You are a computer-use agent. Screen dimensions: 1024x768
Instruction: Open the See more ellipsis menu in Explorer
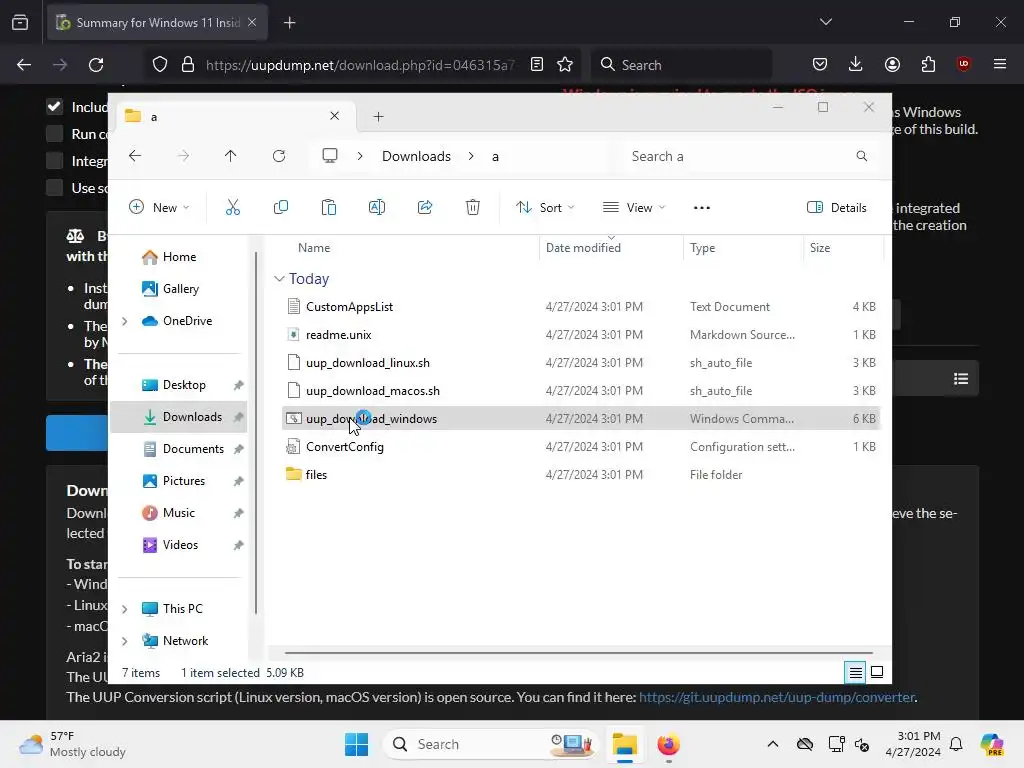pyautogui.click(x=701, y=208)
